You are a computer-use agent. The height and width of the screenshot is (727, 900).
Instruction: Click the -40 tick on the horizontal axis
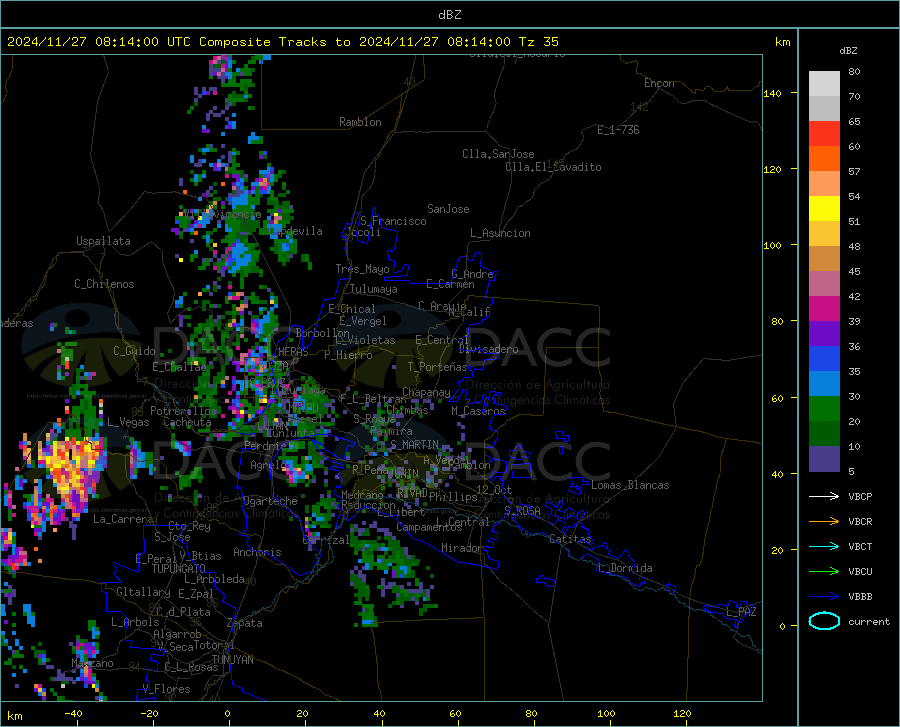(72, 713)
